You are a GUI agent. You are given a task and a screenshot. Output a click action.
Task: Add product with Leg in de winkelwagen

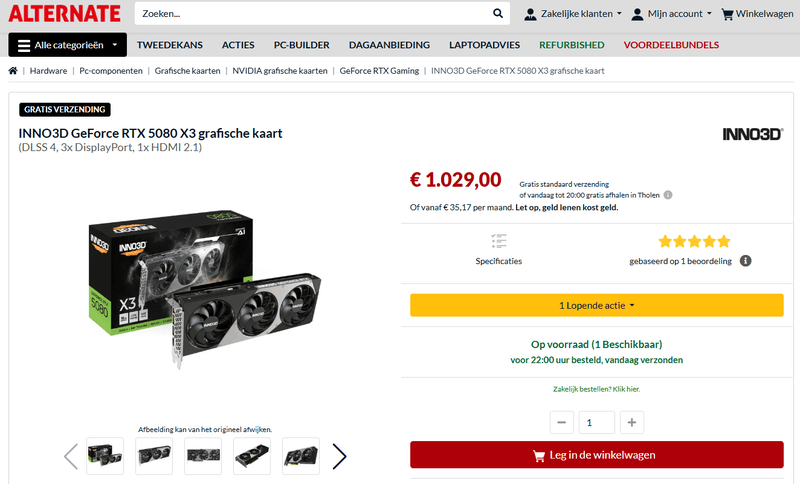[x=597, y=455]
